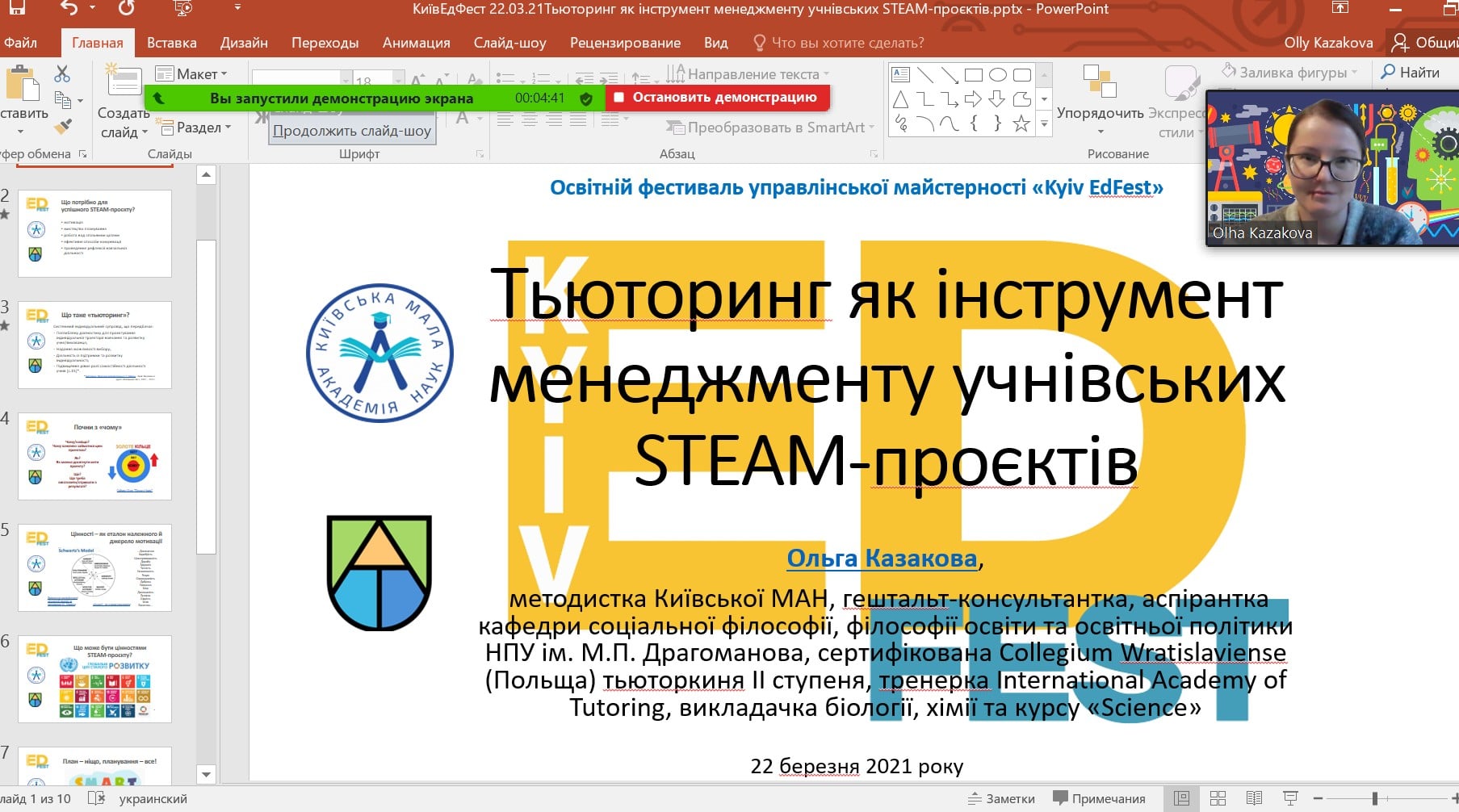Open the Файл tab
Viewport: 1459px width, 812px height.
(20, 42)
